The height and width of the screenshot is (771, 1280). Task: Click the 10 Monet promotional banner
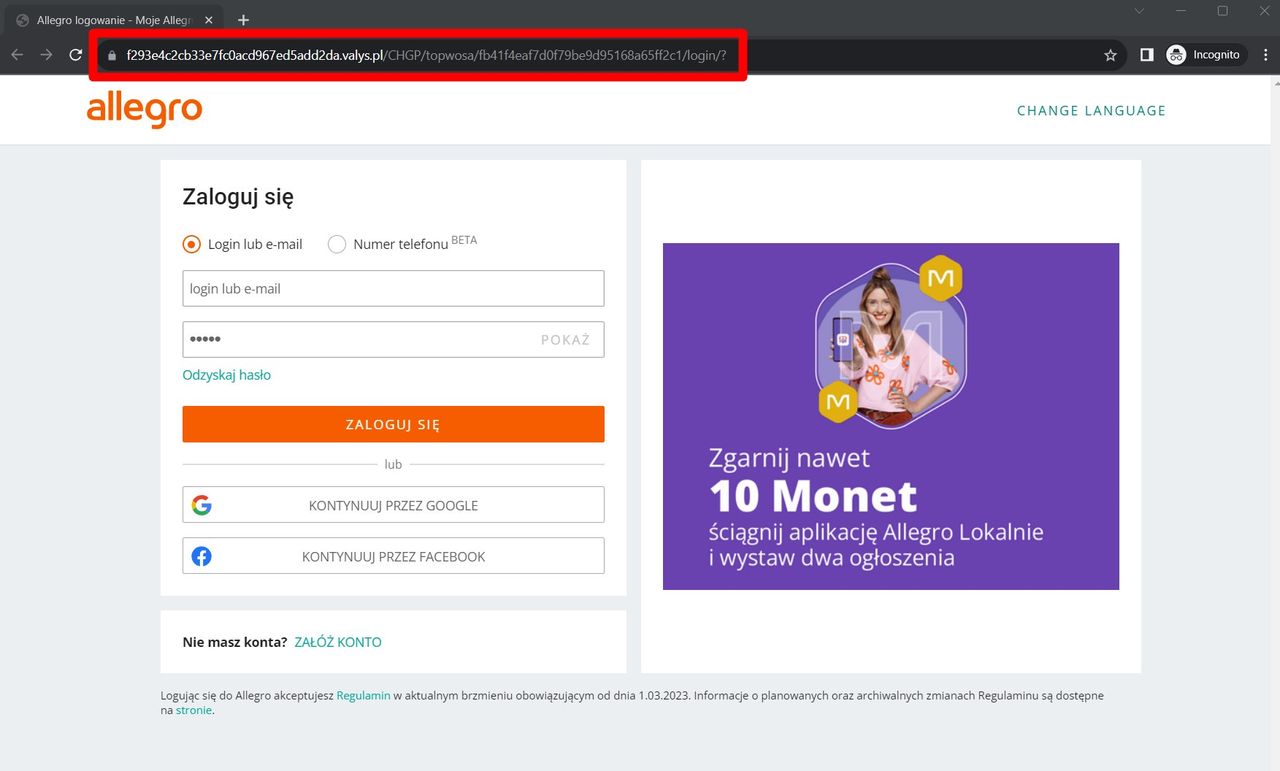891,416
